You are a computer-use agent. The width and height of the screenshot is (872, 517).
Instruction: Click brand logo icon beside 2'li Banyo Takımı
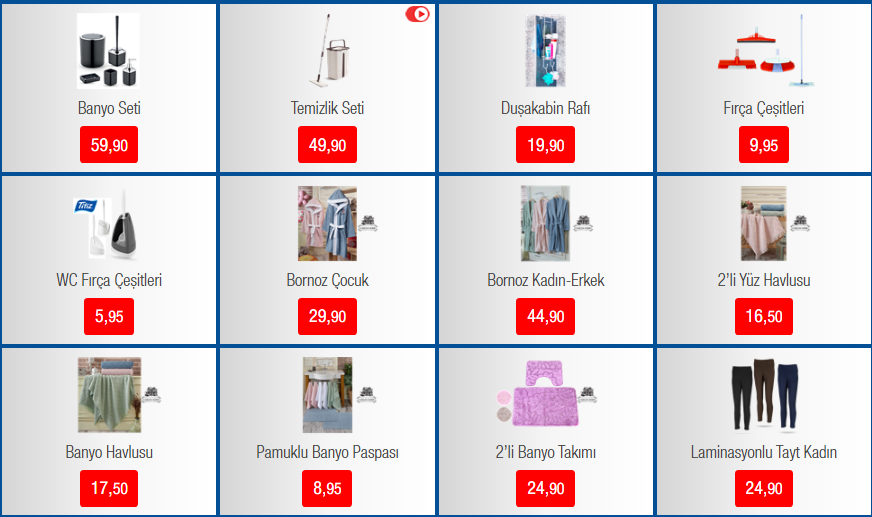click(587, 395)
